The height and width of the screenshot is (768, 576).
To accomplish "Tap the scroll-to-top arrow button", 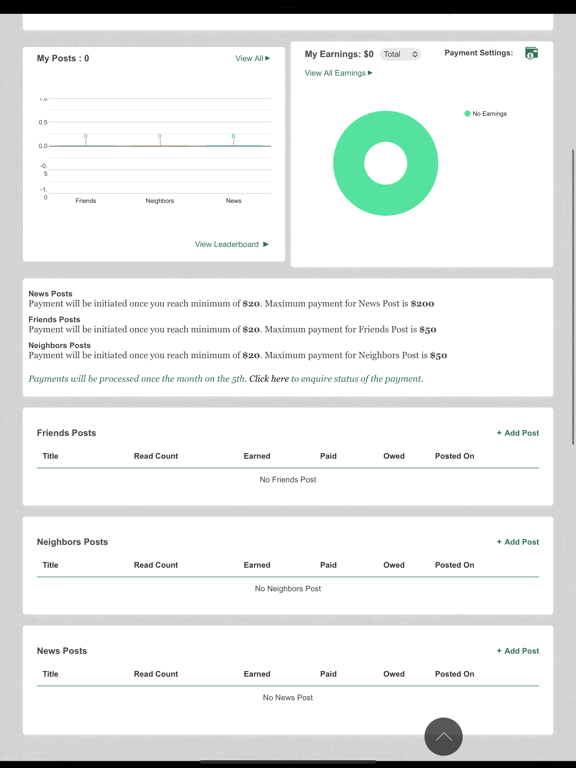I will 443,737.
